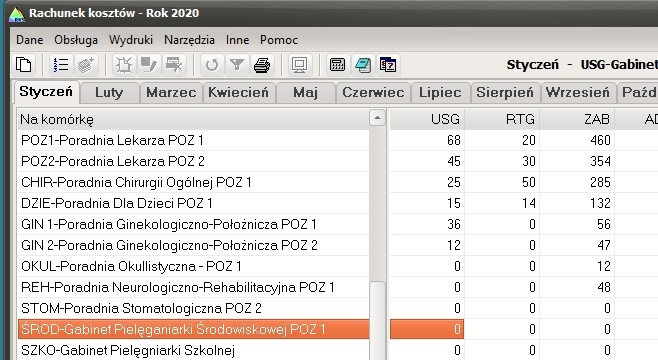658x360 pixels.
Task: Open the Dane menu
Action: 30,40
